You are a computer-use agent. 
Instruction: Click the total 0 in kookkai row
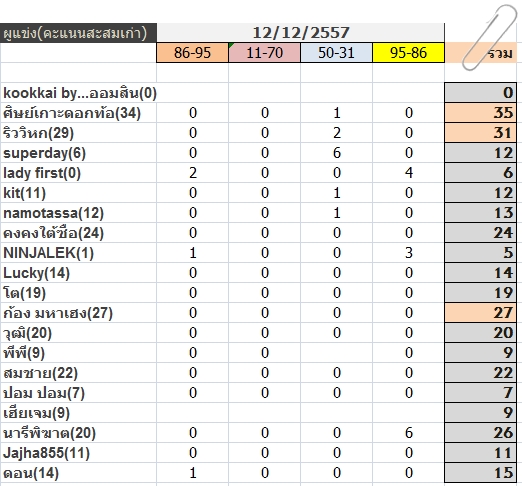481,93
